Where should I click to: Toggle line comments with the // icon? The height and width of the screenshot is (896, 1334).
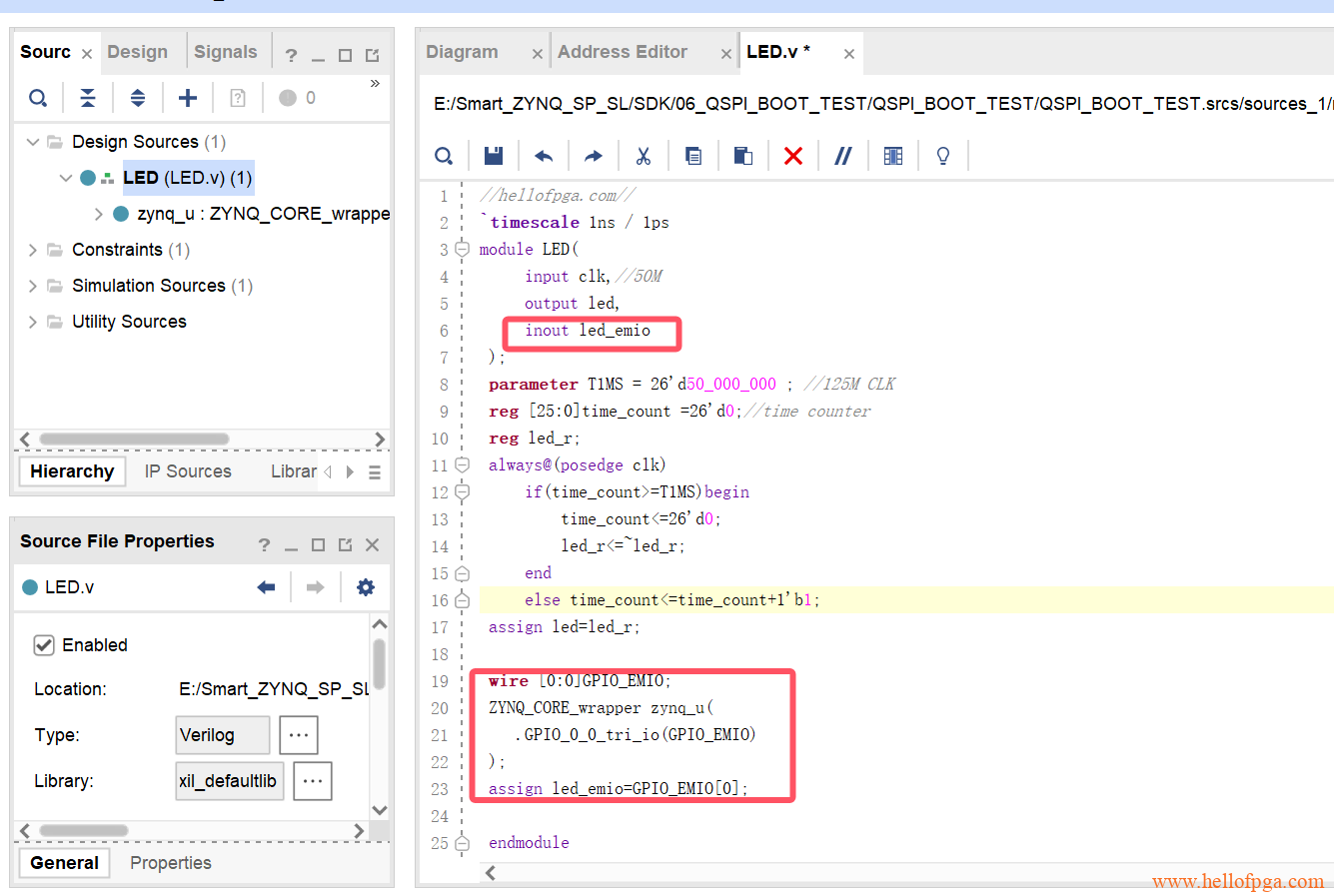(x=843, y=156)
